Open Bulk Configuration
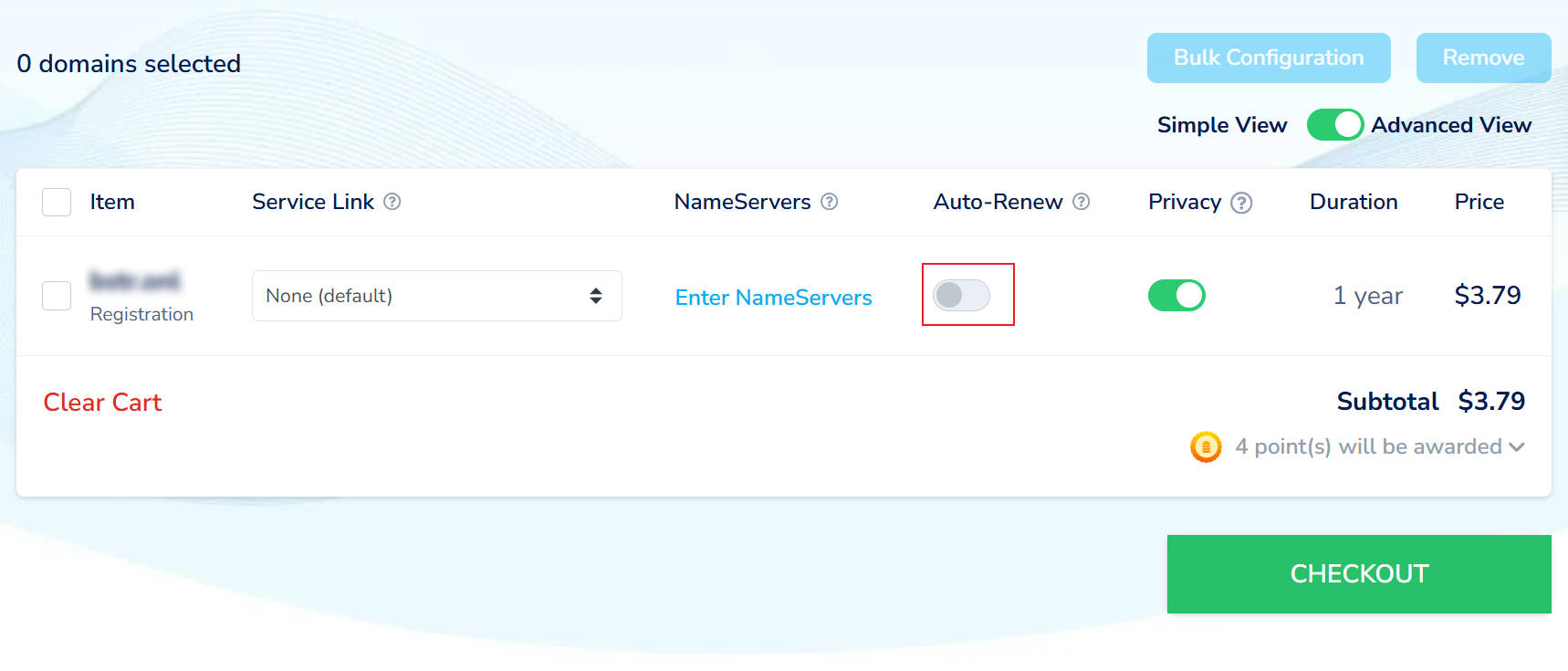The height and width of the screenshot is (671, 1568). pos(1268,58)
